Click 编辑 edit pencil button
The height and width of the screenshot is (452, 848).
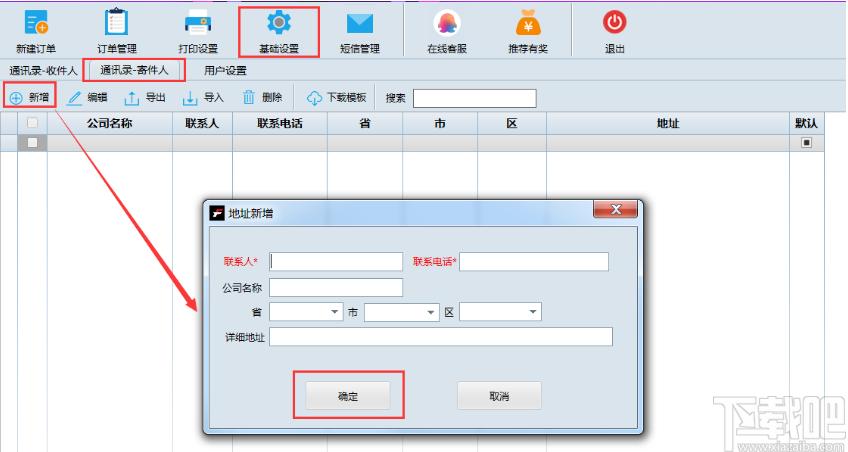[87, 97]
